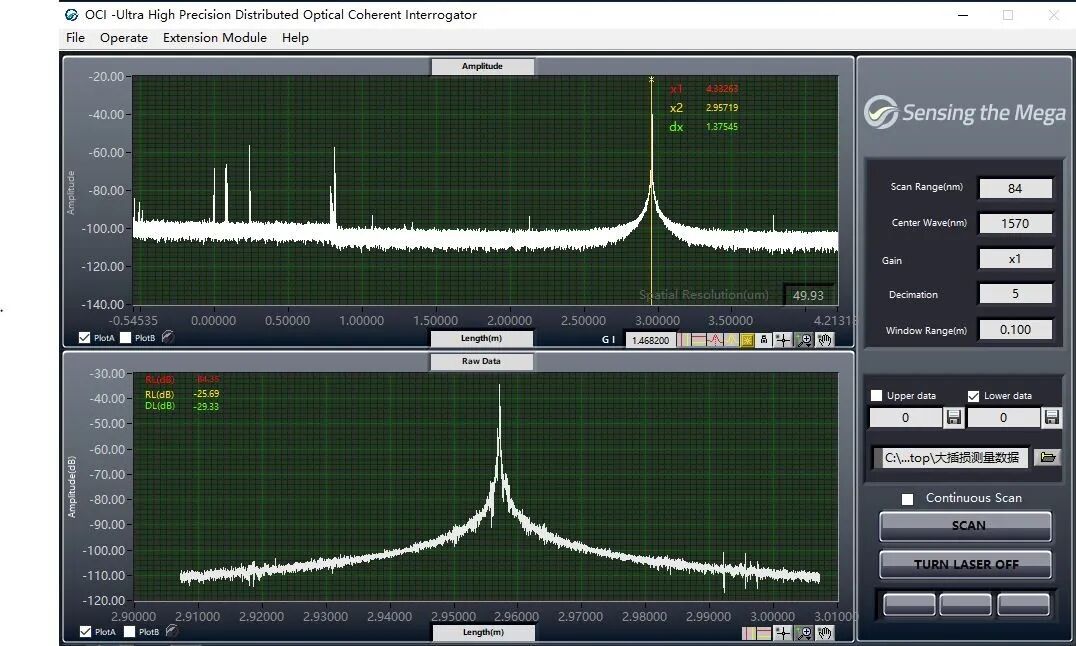Screen dimensions: 1076x646
Task: Toggle the lock icon in Amplitude toolbar
Action: point(763,340)
